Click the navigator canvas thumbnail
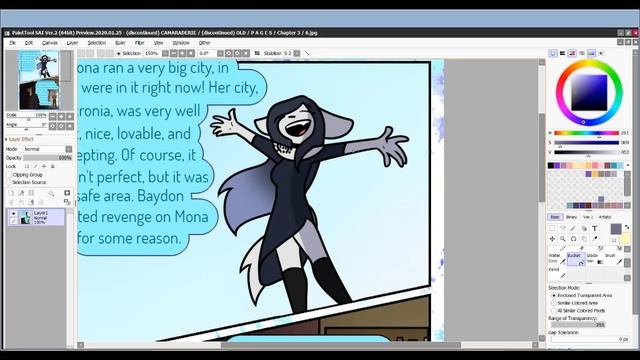 (39, 80)
